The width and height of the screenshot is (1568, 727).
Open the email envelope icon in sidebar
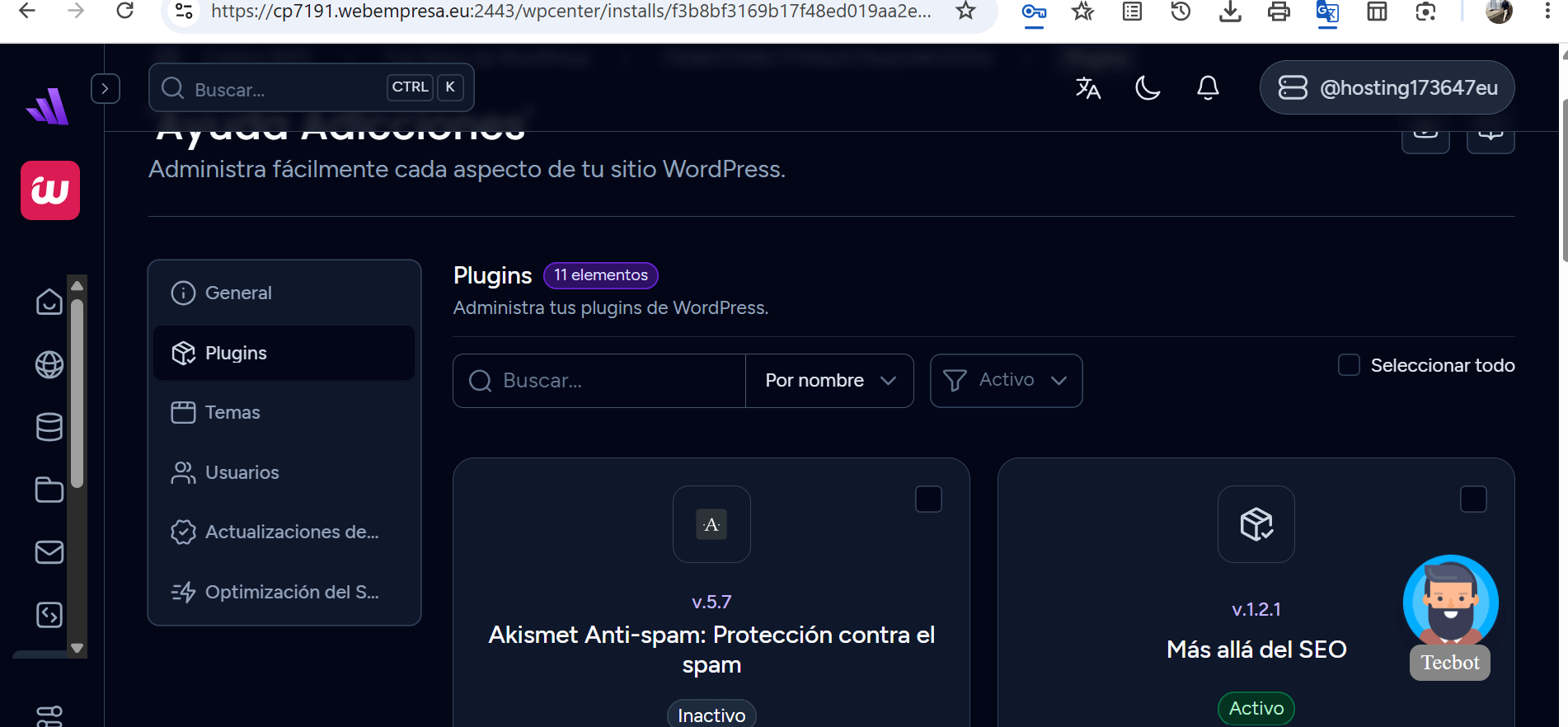click(x=49, y=552)
